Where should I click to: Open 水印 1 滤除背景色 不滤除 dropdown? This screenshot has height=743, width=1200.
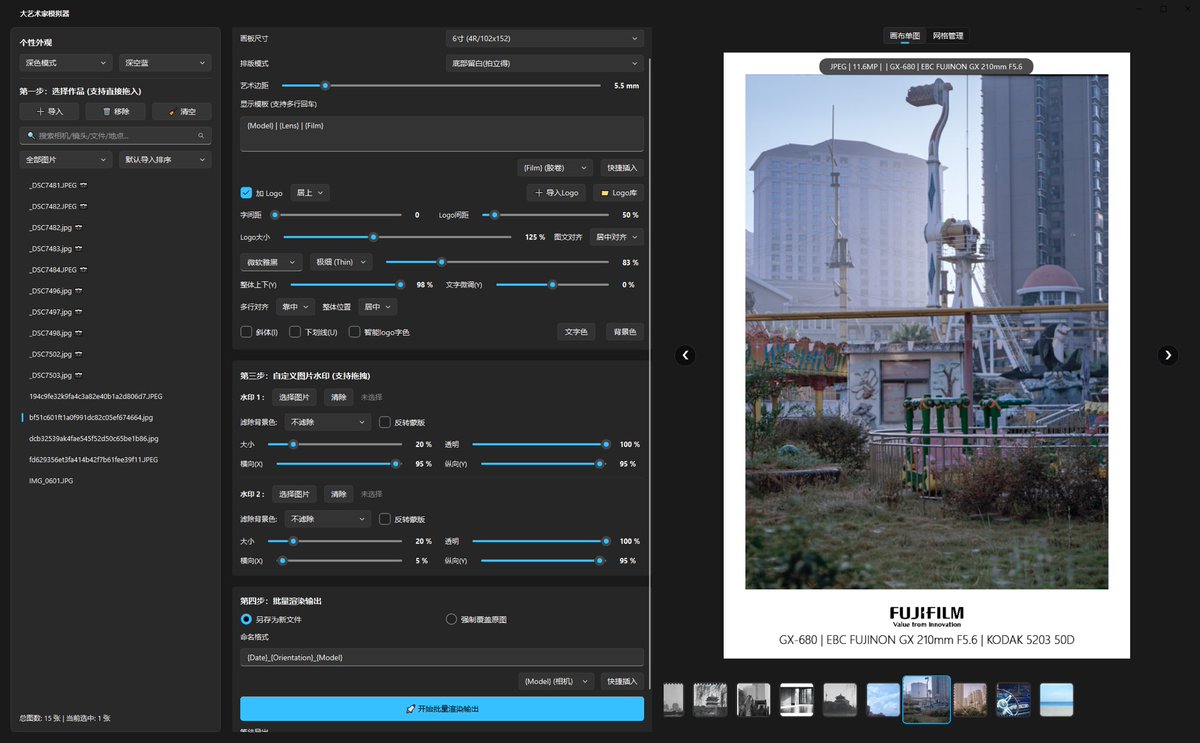(x=328, y=422)
